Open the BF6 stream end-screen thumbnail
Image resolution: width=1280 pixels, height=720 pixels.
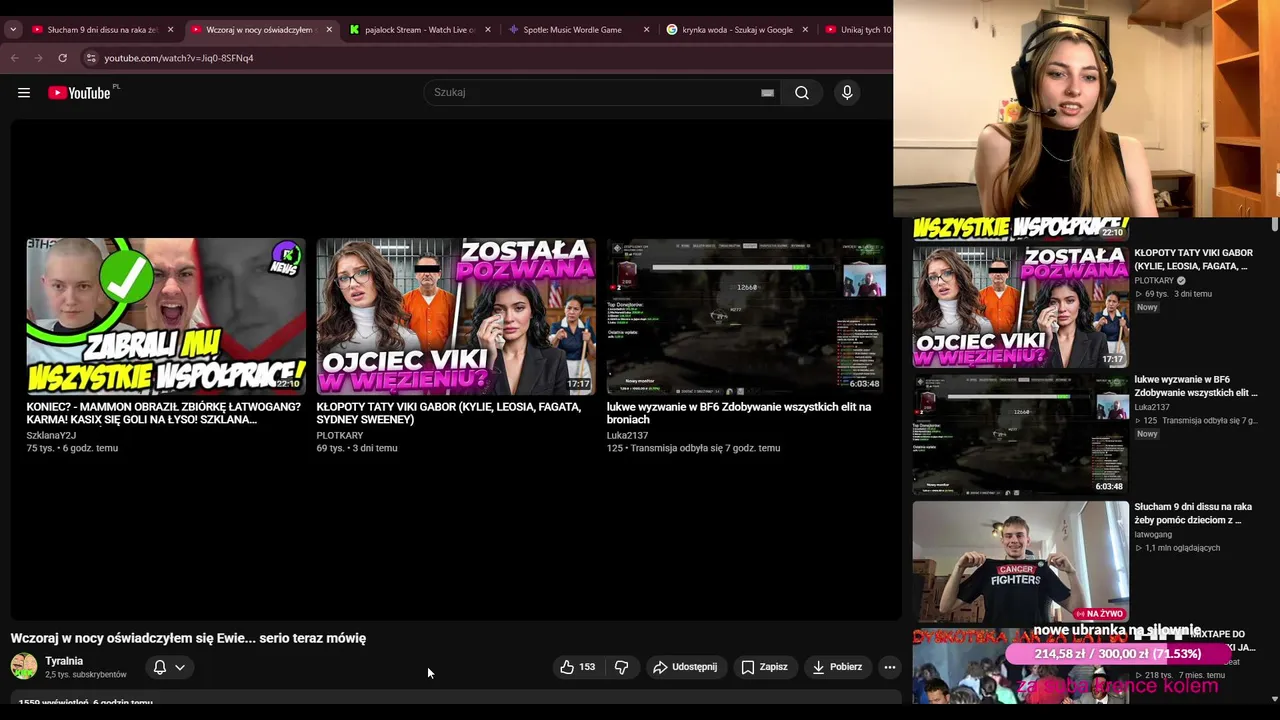pyautogui.click(x=746, y=316)
